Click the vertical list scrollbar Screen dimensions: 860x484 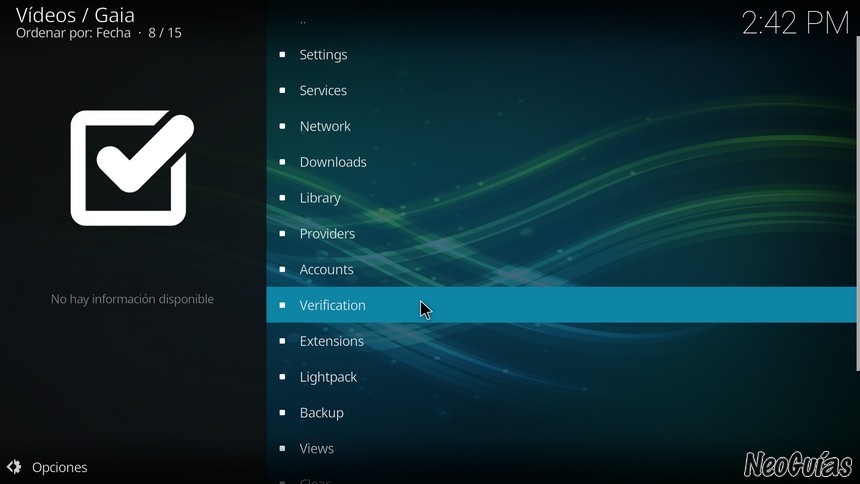(857, 203)
